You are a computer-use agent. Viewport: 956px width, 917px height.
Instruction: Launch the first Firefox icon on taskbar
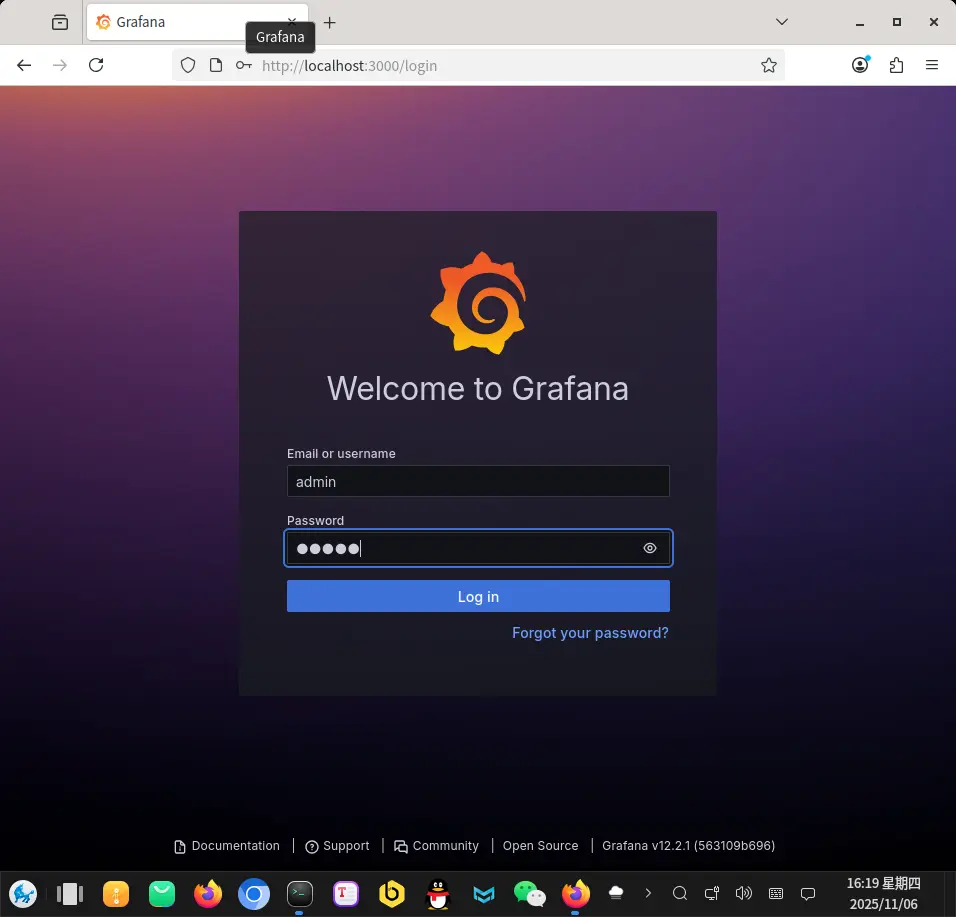pos(208,894)
